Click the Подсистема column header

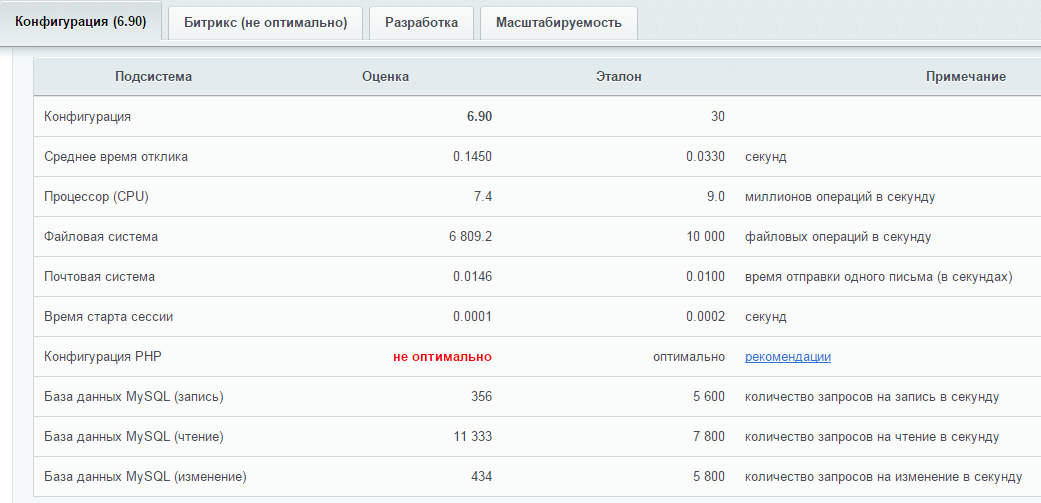point(153,77)
